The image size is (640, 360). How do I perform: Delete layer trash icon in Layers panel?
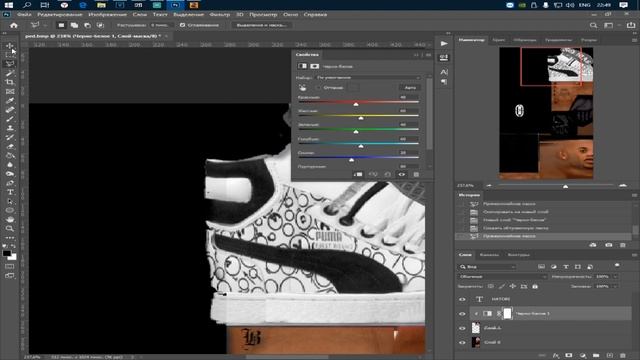coord(623,356)
